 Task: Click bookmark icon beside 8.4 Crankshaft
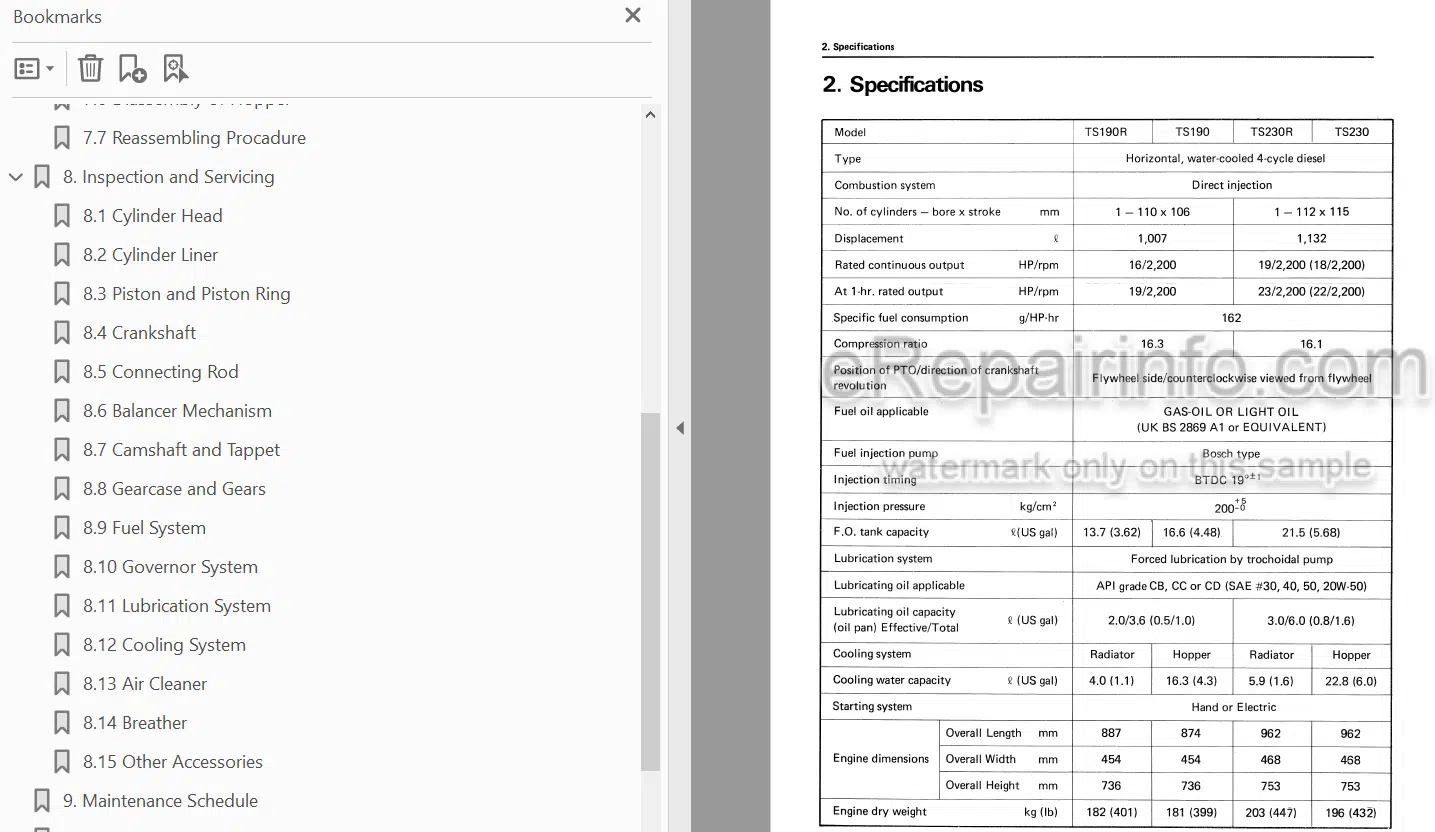(x=61, y=333)
